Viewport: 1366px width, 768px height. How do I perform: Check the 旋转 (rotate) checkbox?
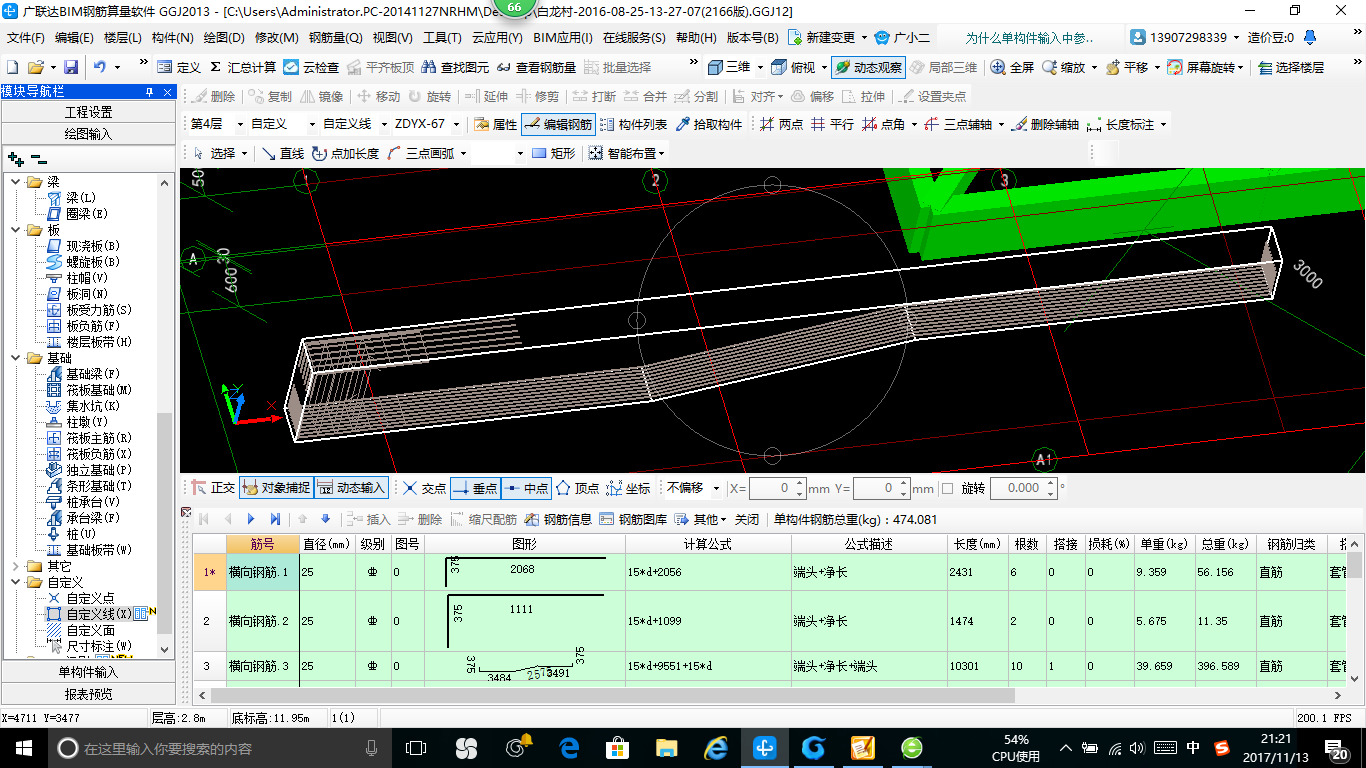pos(947,488)
